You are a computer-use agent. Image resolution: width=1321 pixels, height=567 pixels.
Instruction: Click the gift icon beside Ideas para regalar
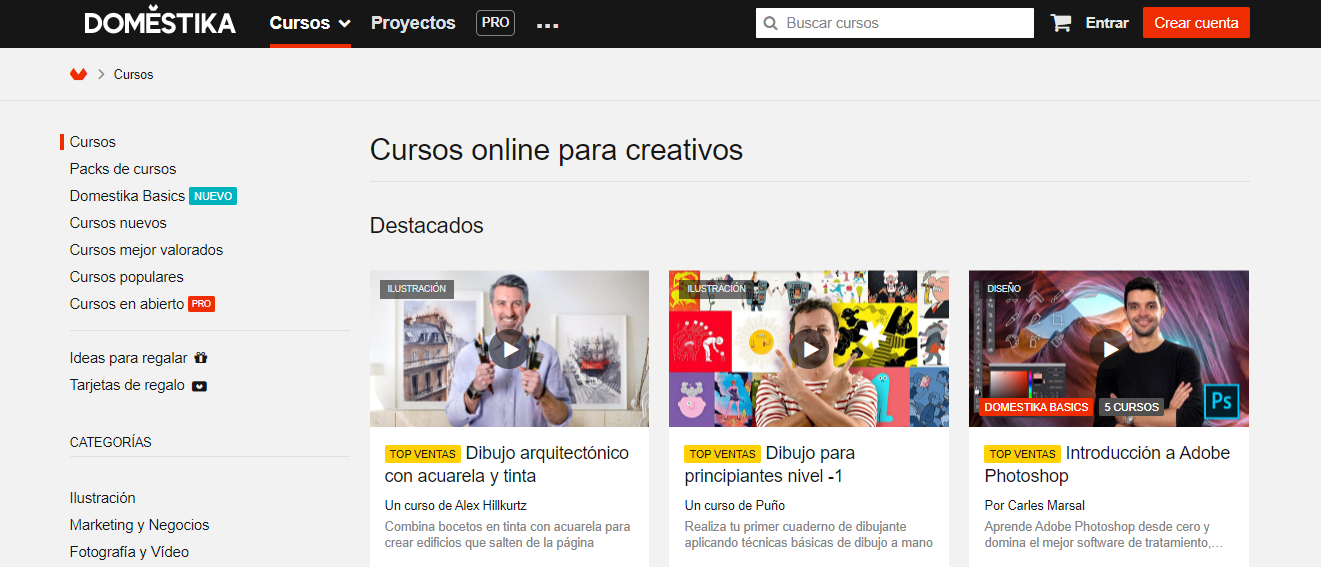tap(200, 357)
